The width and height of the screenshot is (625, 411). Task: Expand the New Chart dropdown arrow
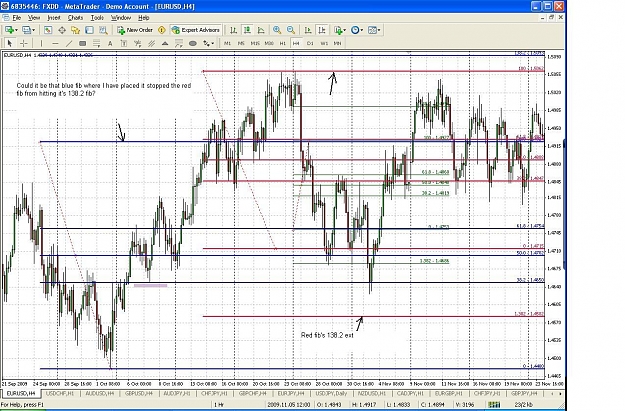[16, 30]
